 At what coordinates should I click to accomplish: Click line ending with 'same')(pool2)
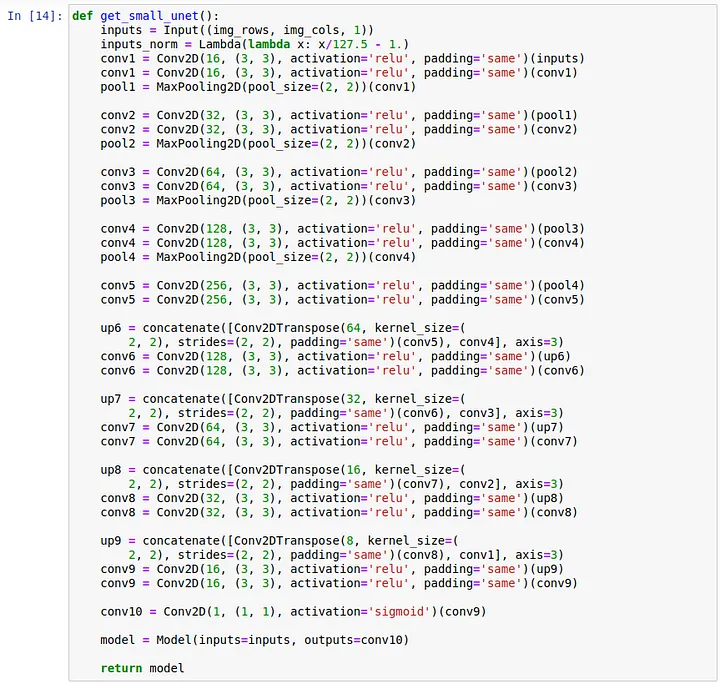coord(339,172)
